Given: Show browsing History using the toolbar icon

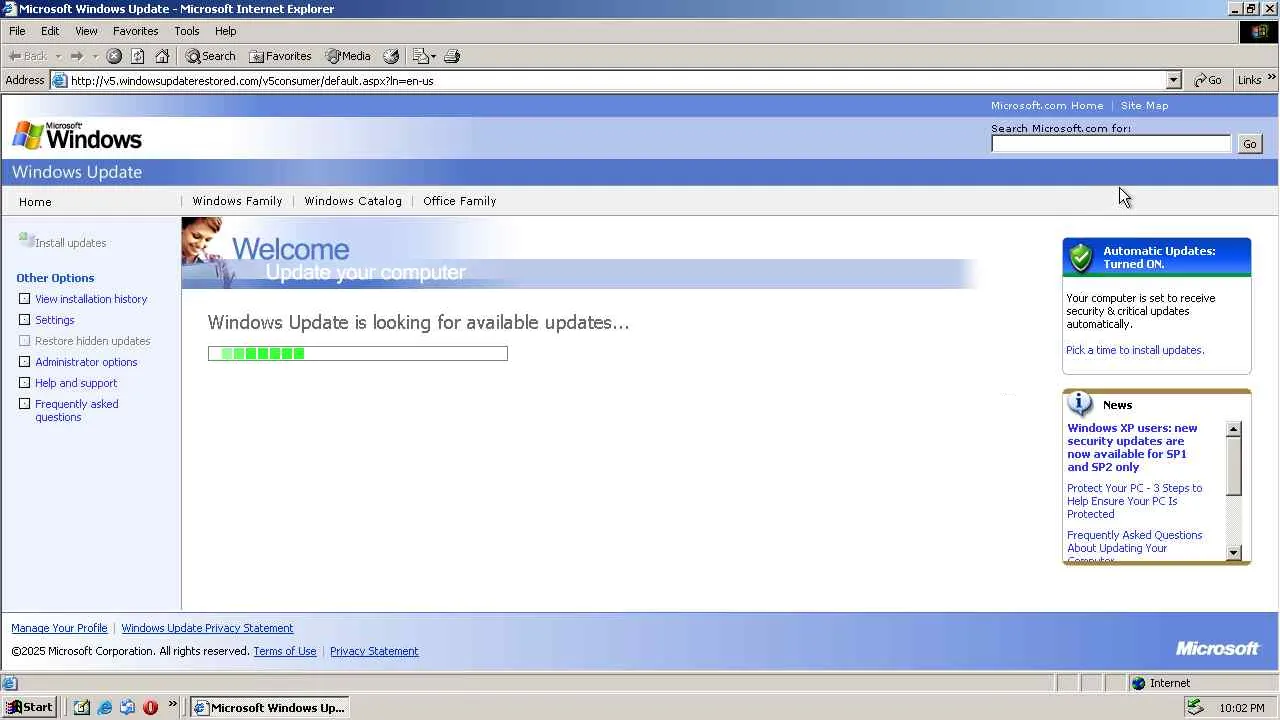Looking at the screenshot, I should pos(391,56).
